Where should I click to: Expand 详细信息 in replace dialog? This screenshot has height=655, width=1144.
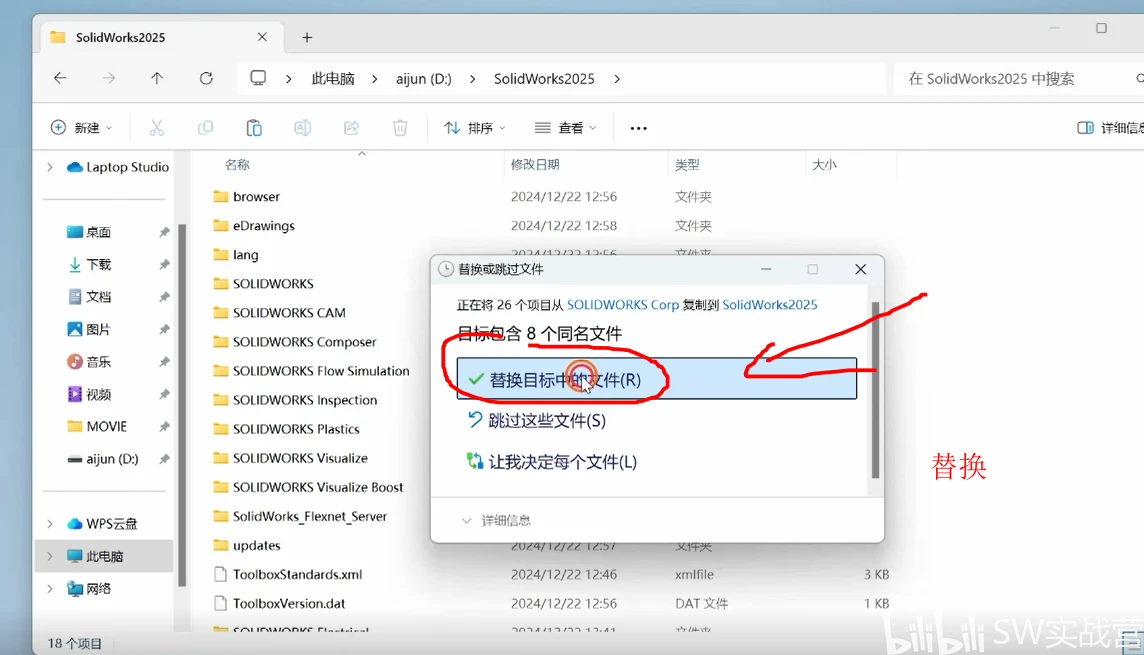coord(496,520)
